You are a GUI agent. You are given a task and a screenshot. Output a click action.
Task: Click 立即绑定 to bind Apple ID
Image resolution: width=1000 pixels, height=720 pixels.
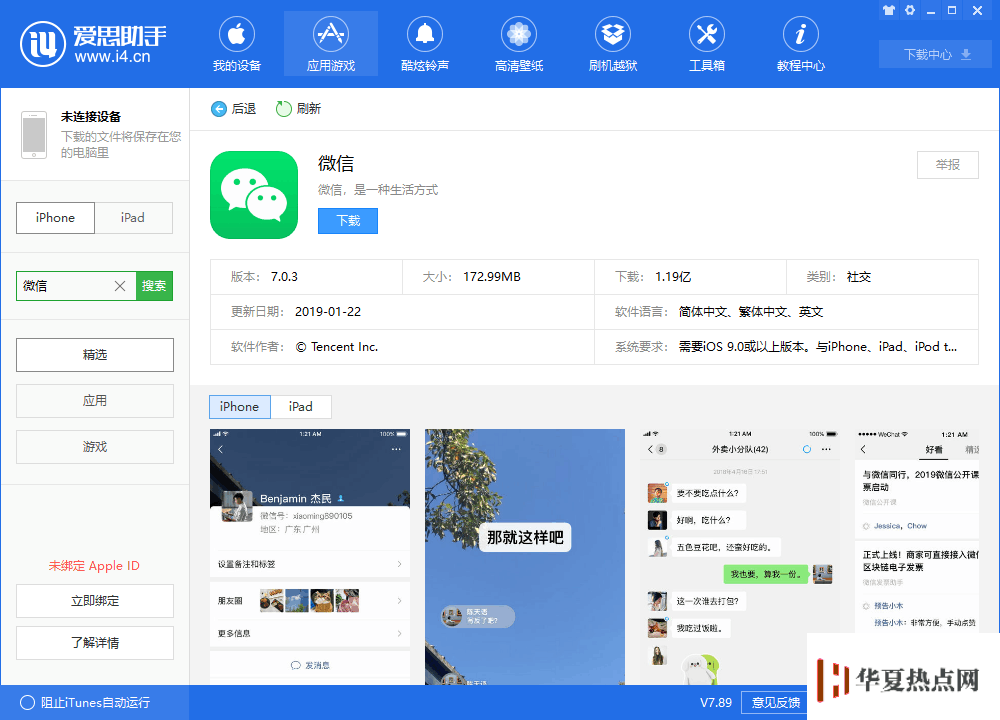[x=95, y=601]
